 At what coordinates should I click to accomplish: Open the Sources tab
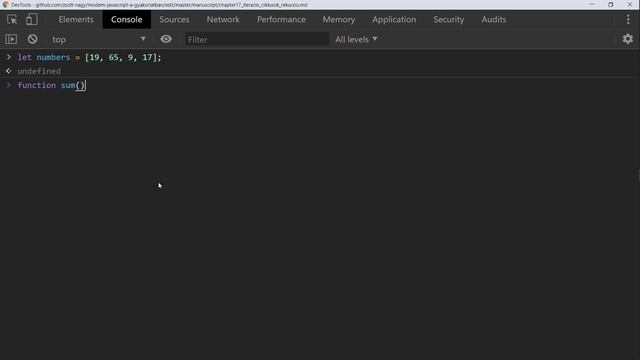coord(174,19)
